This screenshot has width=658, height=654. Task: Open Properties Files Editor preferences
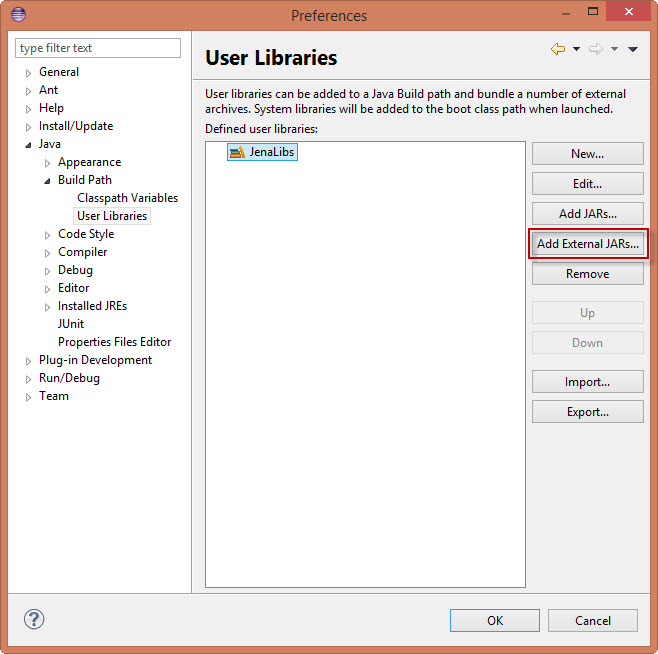115,342
